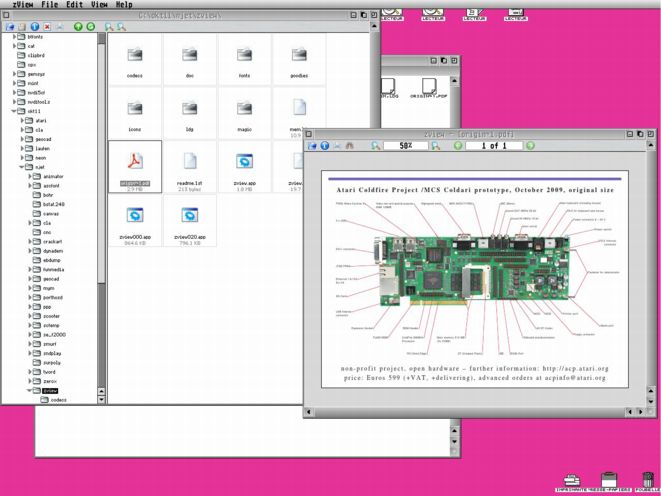The width and height of the screenshot is (661, 496).
Task: Expand the funmedia folder in tree
Action: tap(30, 269)
